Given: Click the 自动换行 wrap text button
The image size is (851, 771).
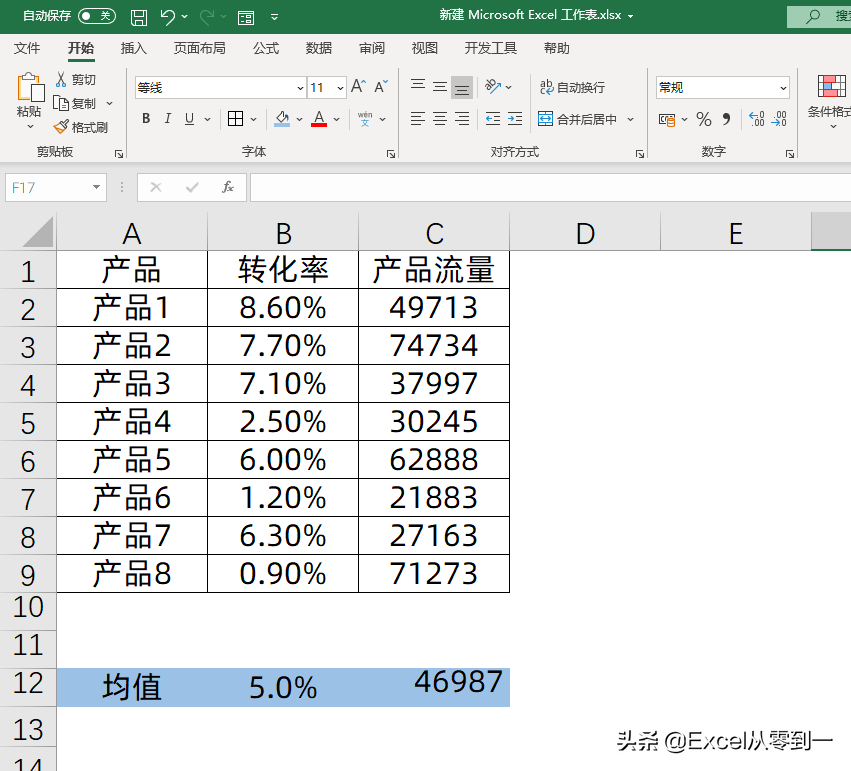Looking at the screenshot, I should pyautogui.click(x=572, y=87).
